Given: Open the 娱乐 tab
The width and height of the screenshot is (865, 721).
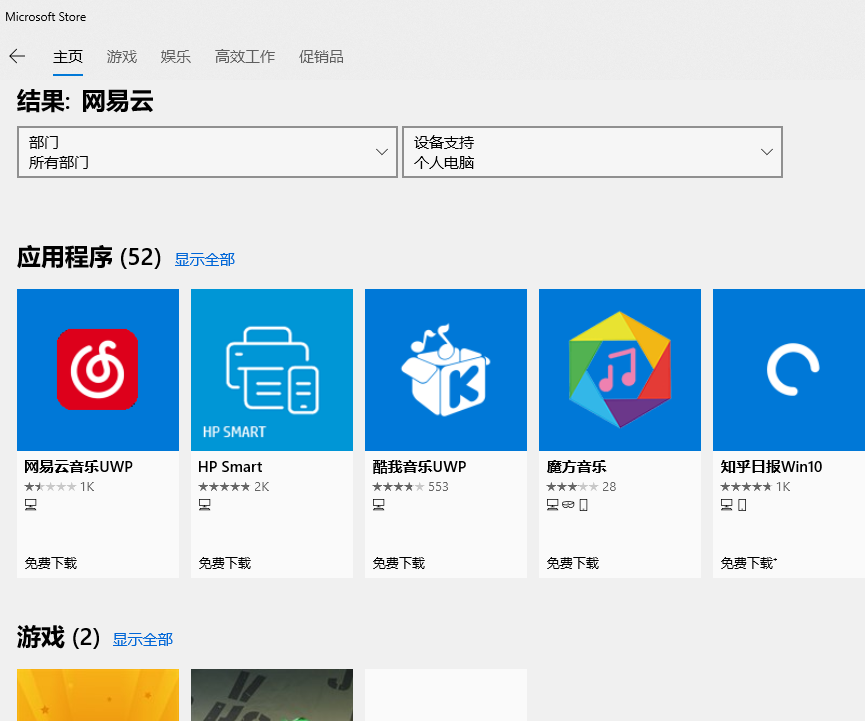Looking at the screenshot, I should [176, 57].
